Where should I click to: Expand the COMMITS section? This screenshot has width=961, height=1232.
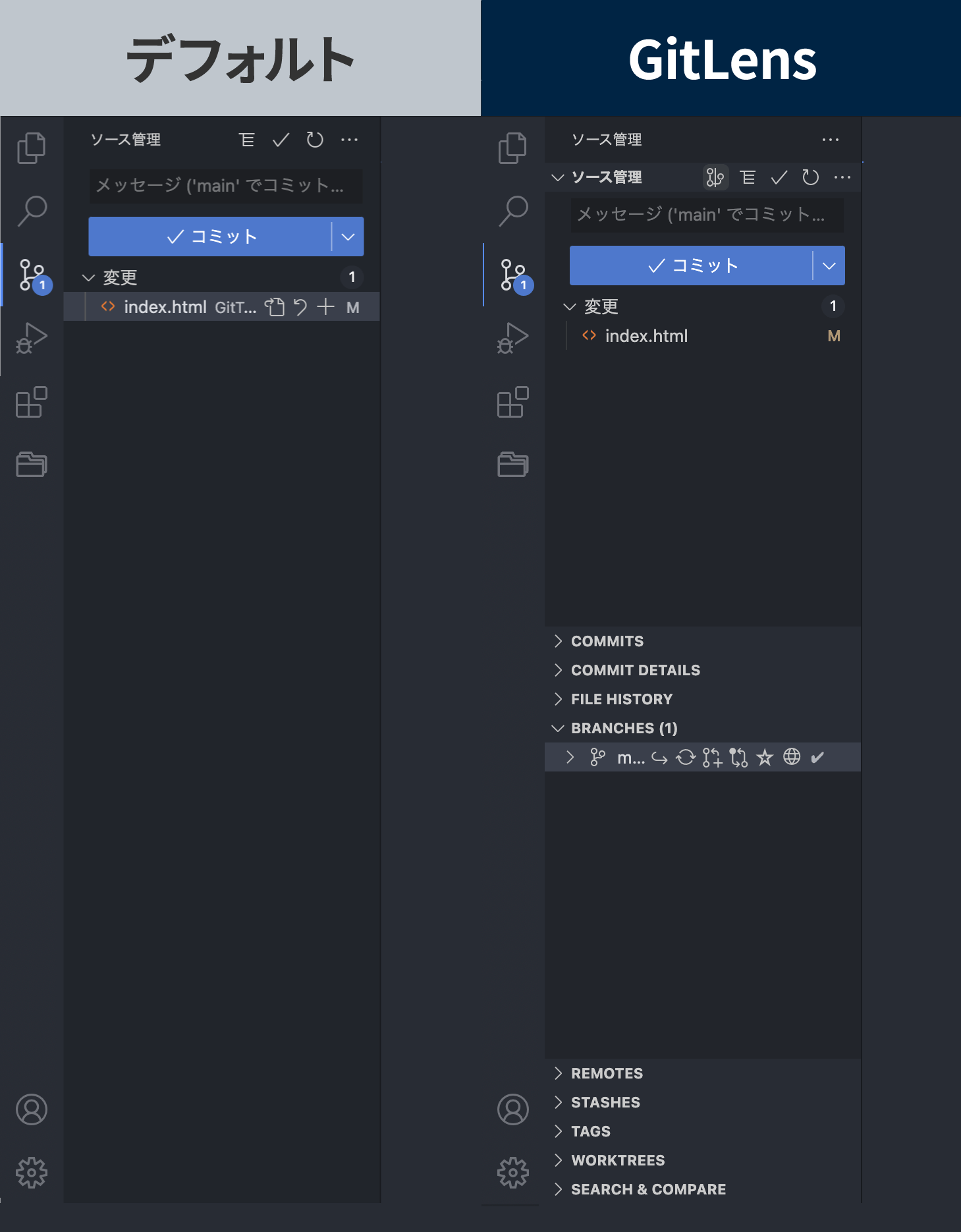pos(703,641)
